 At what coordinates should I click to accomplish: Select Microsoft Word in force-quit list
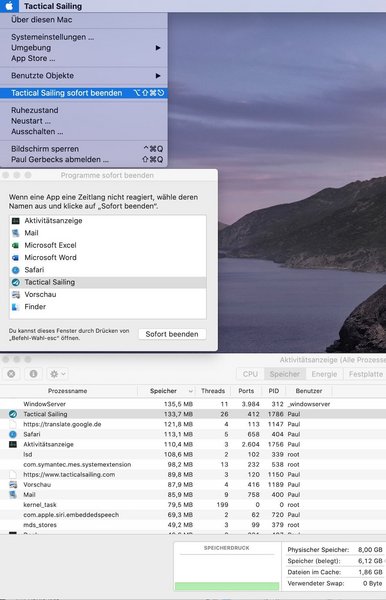tap(107, 258)
